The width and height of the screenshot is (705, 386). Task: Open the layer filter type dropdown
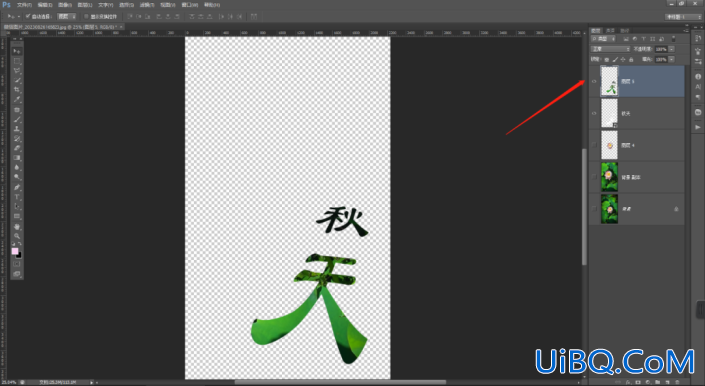603,40
